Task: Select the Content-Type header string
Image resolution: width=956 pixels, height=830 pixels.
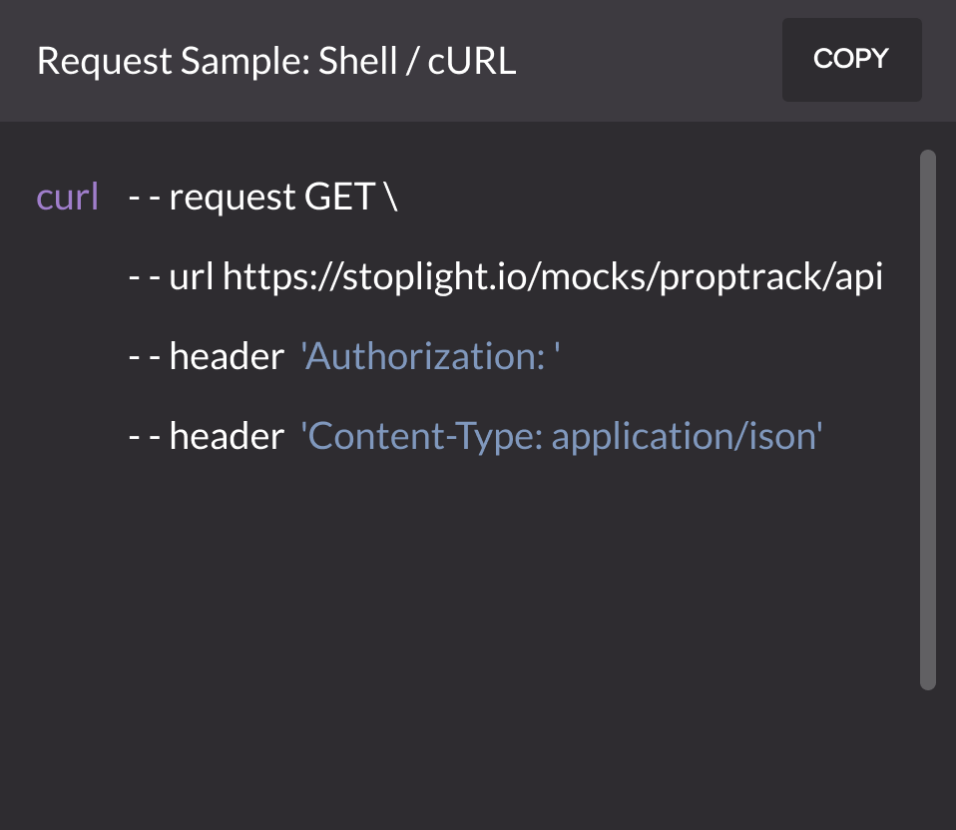Action: pos(563,435)
